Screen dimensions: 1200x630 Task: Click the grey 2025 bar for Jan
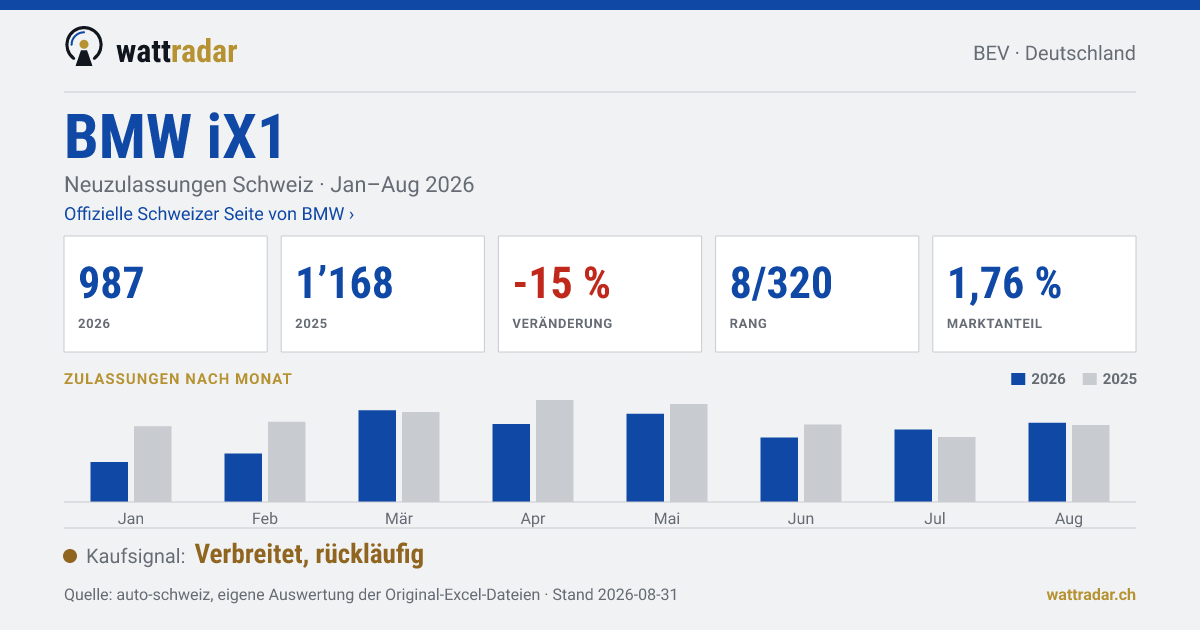point(153,464)
